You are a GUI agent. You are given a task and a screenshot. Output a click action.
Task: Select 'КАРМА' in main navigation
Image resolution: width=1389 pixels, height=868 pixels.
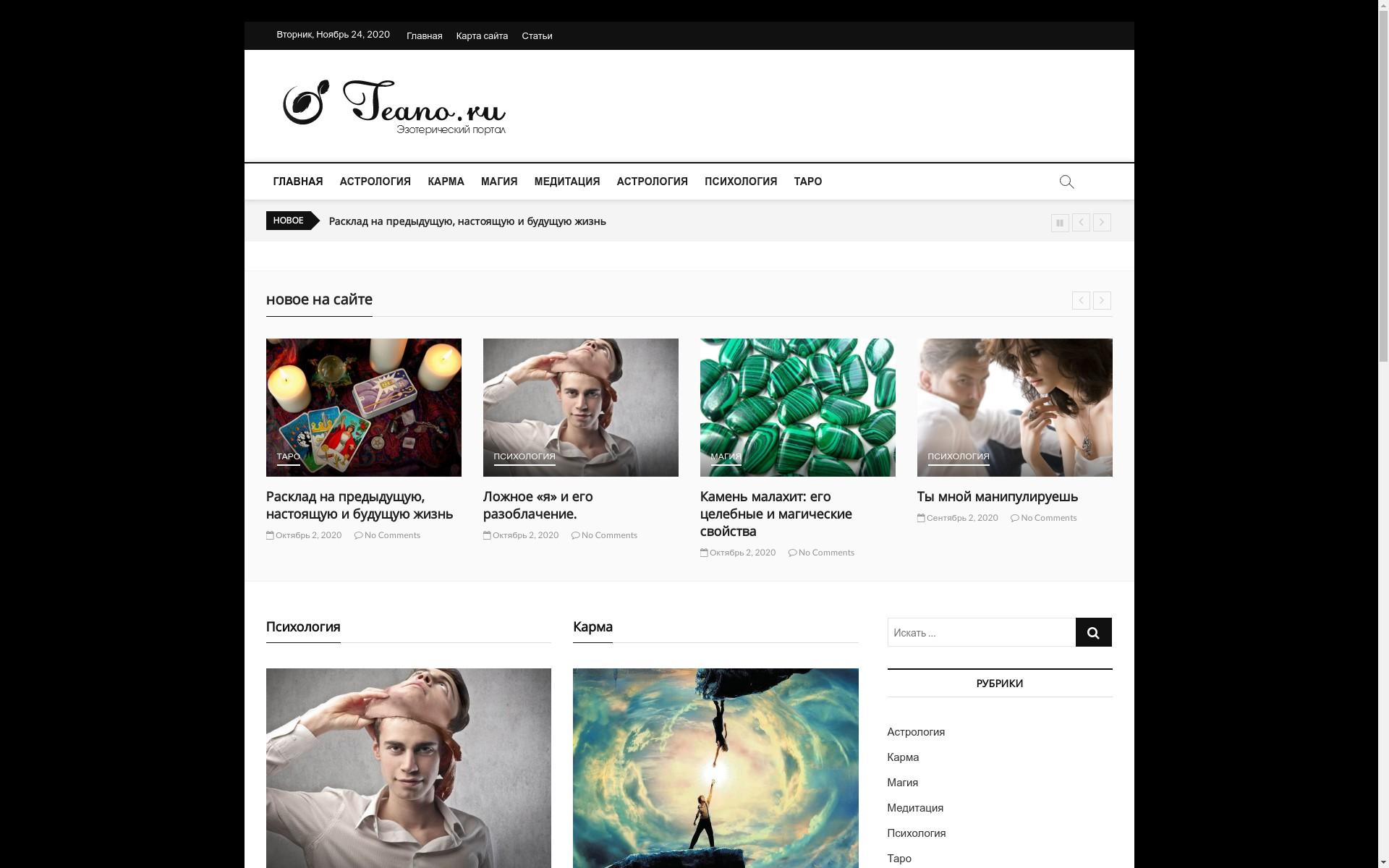[x=446, y=182]
